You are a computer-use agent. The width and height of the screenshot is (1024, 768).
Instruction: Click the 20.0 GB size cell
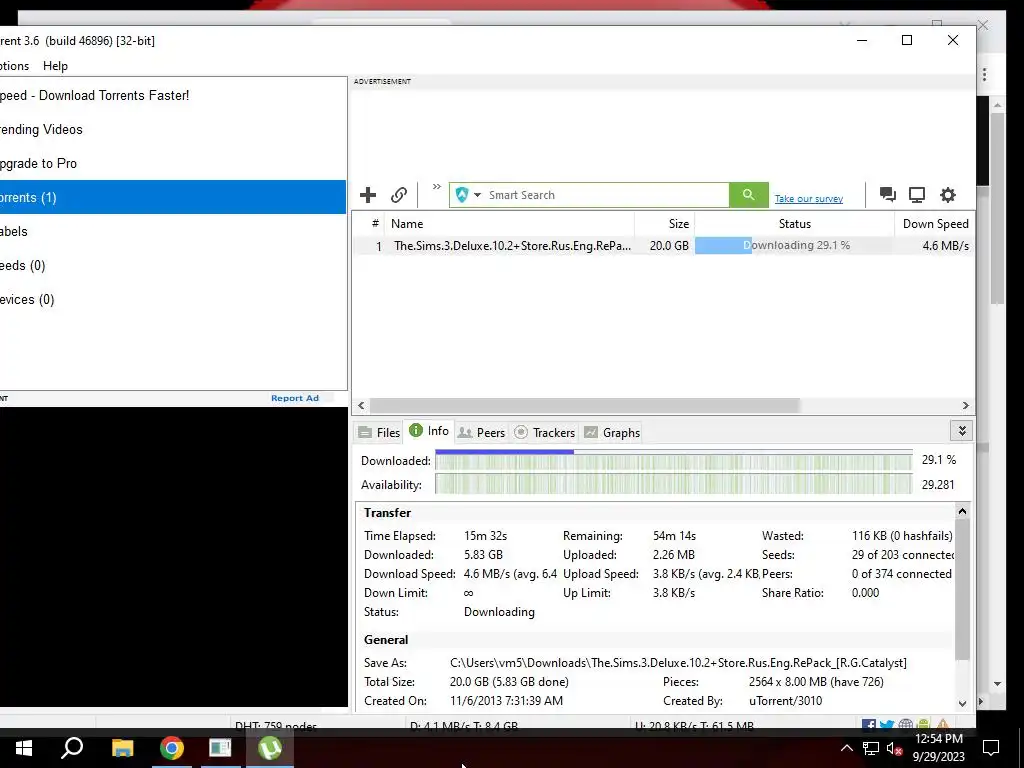pos(669,246)
